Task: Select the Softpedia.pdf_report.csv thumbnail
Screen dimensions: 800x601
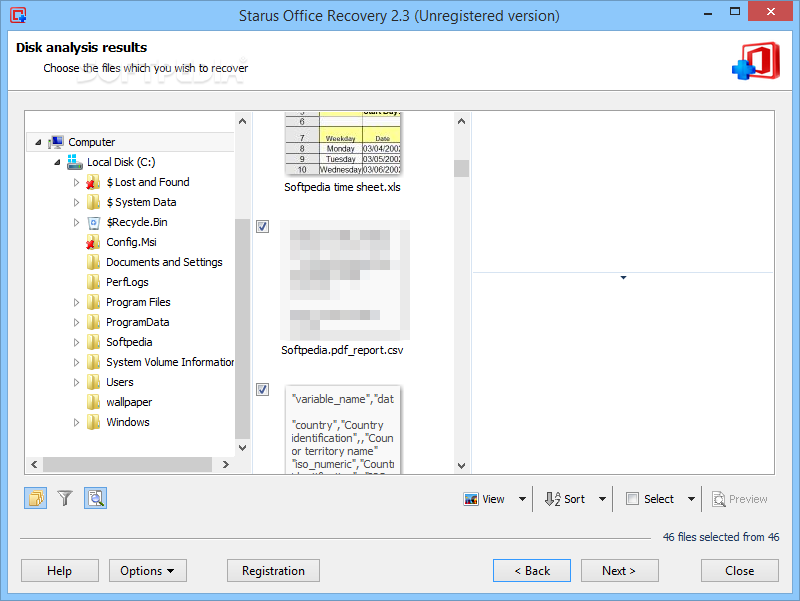Action: tap(345, 281)
